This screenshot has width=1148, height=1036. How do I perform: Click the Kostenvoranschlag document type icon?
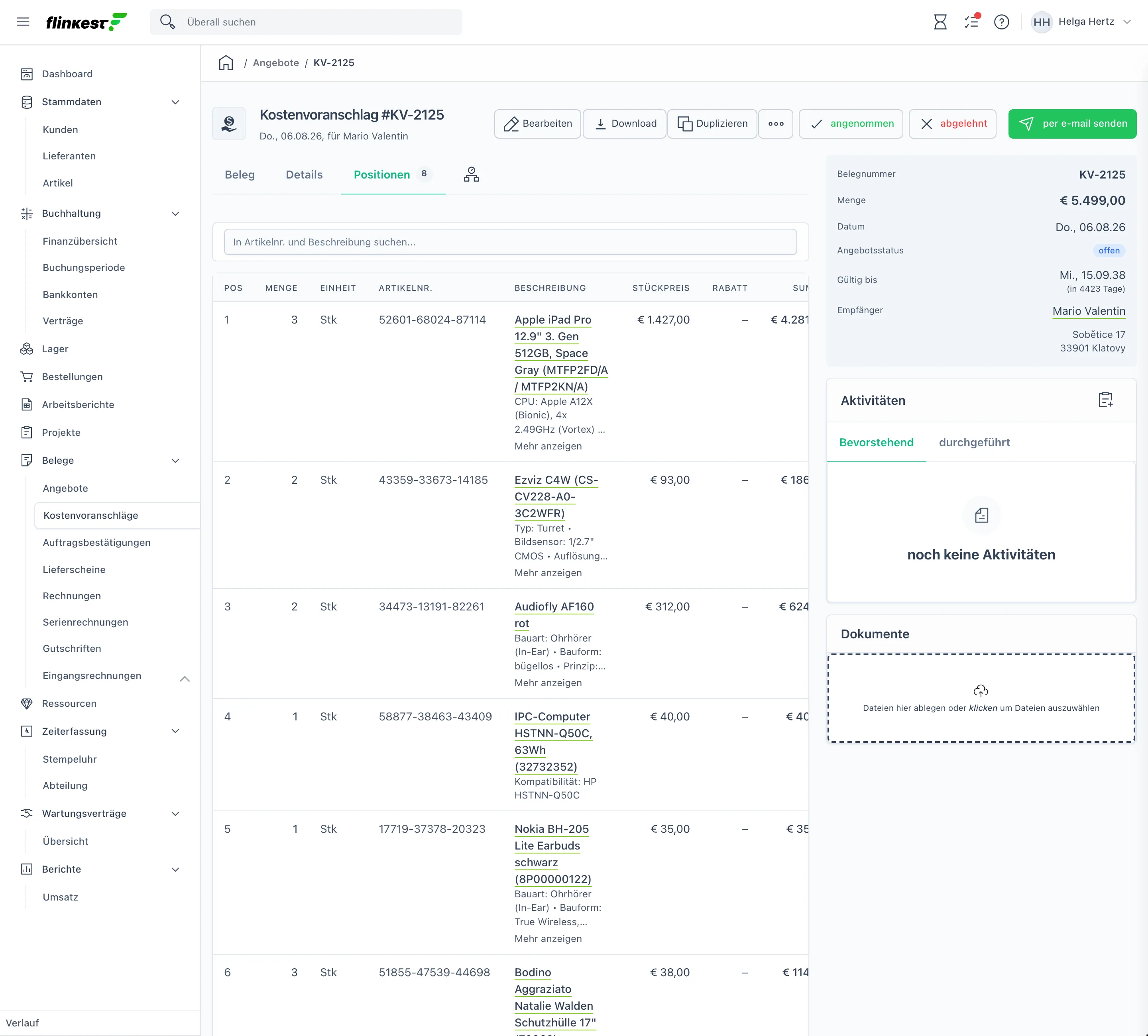coord(229,124)
